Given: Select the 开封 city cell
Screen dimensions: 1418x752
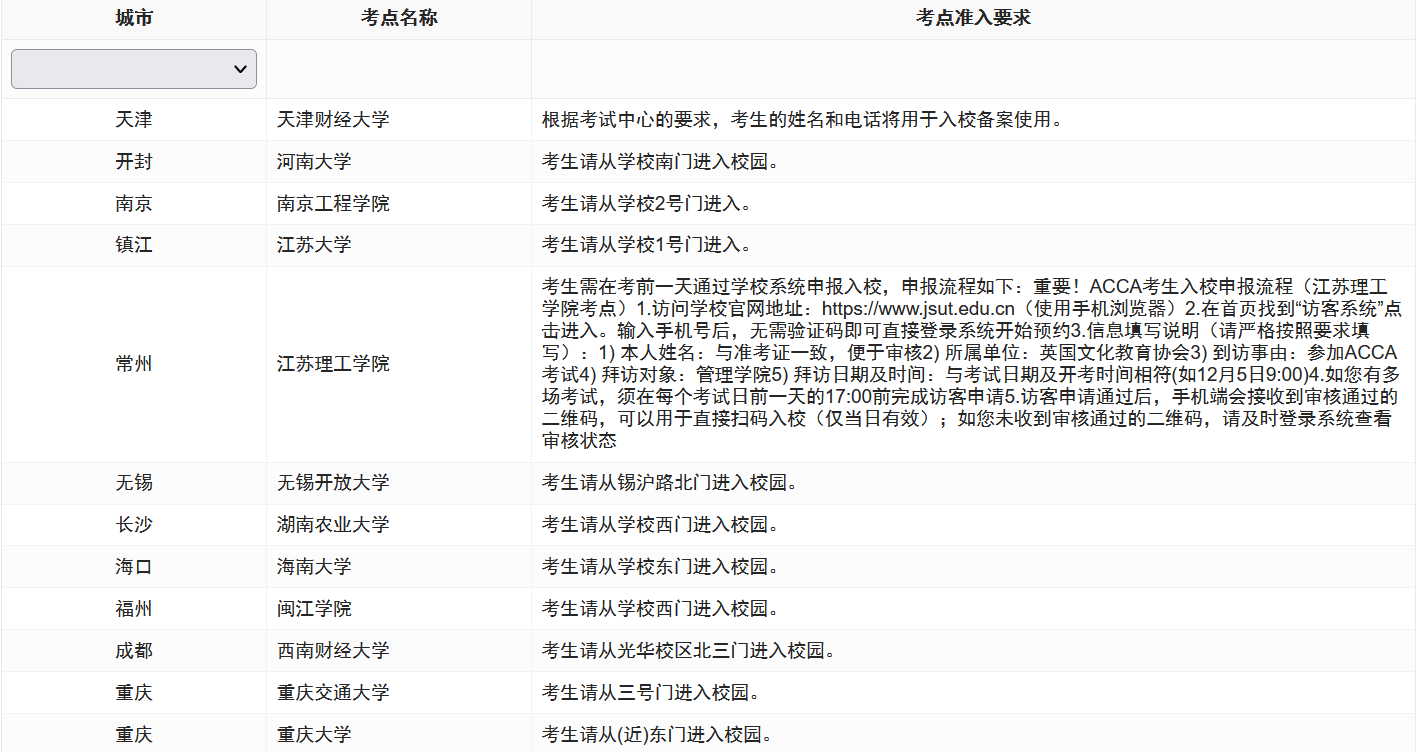Looking at the screenshot, I should click(x=134, y=162).
